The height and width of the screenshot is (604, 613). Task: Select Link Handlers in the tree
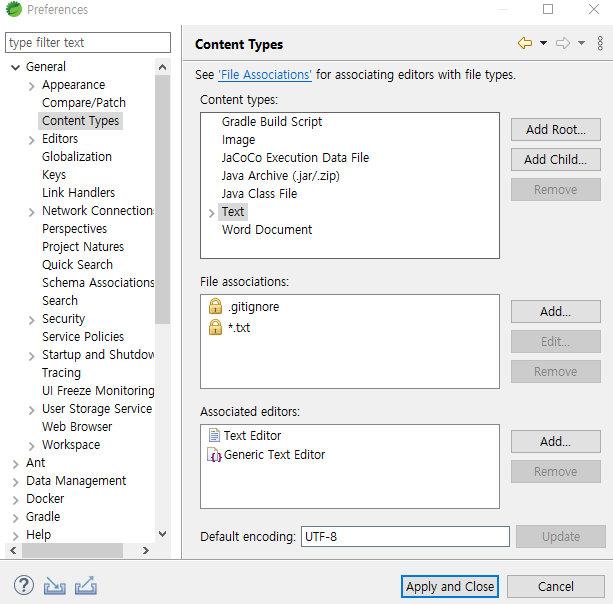point(78,192)
